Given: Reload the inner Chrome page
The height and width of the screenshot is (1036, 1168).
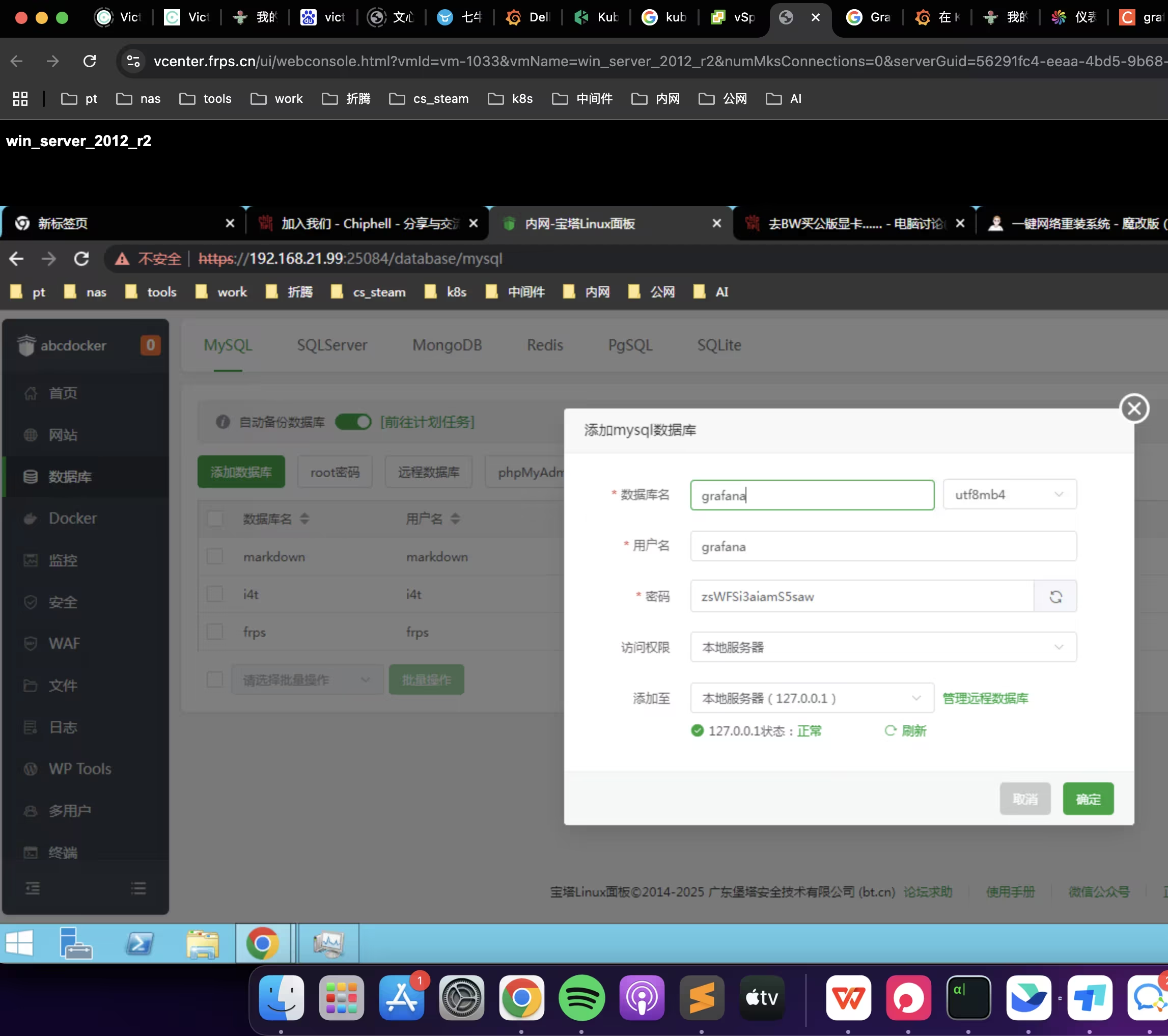Looking at the screenshot, I should [81, 259].
